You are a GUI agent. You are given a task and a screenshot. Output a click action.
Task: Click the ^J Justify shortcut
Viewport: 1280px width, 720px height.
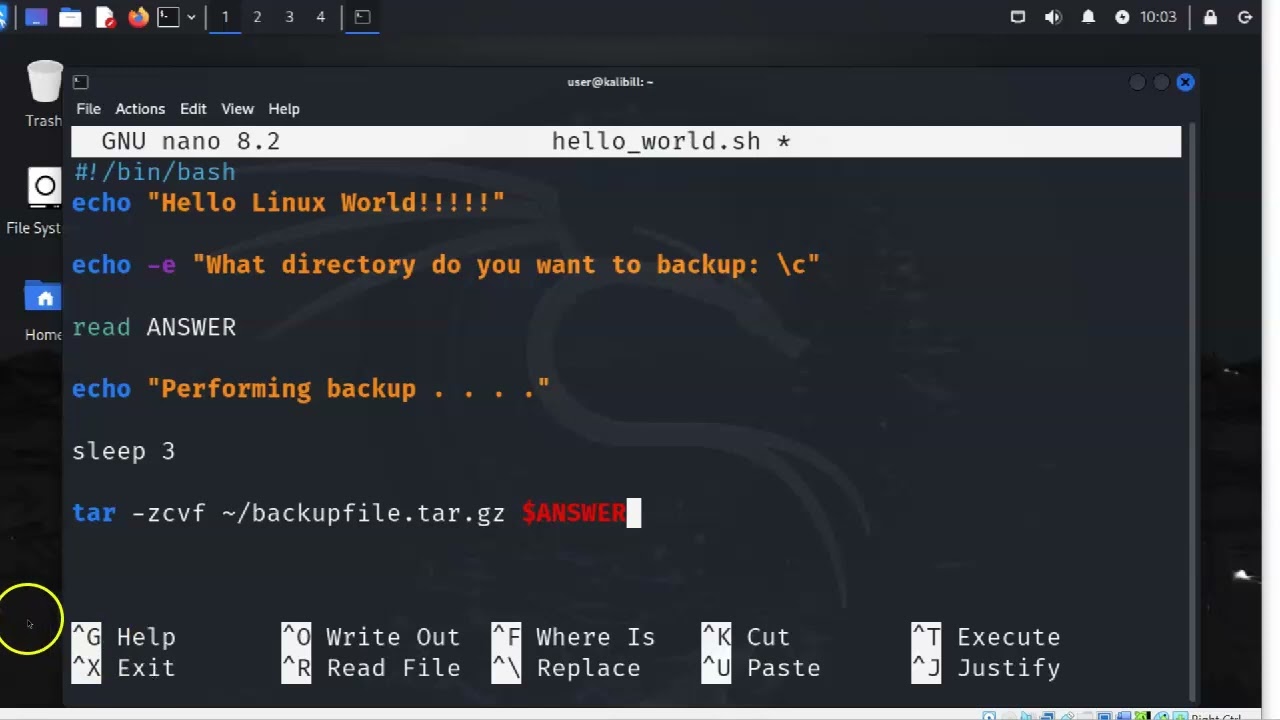pos(986,668)
